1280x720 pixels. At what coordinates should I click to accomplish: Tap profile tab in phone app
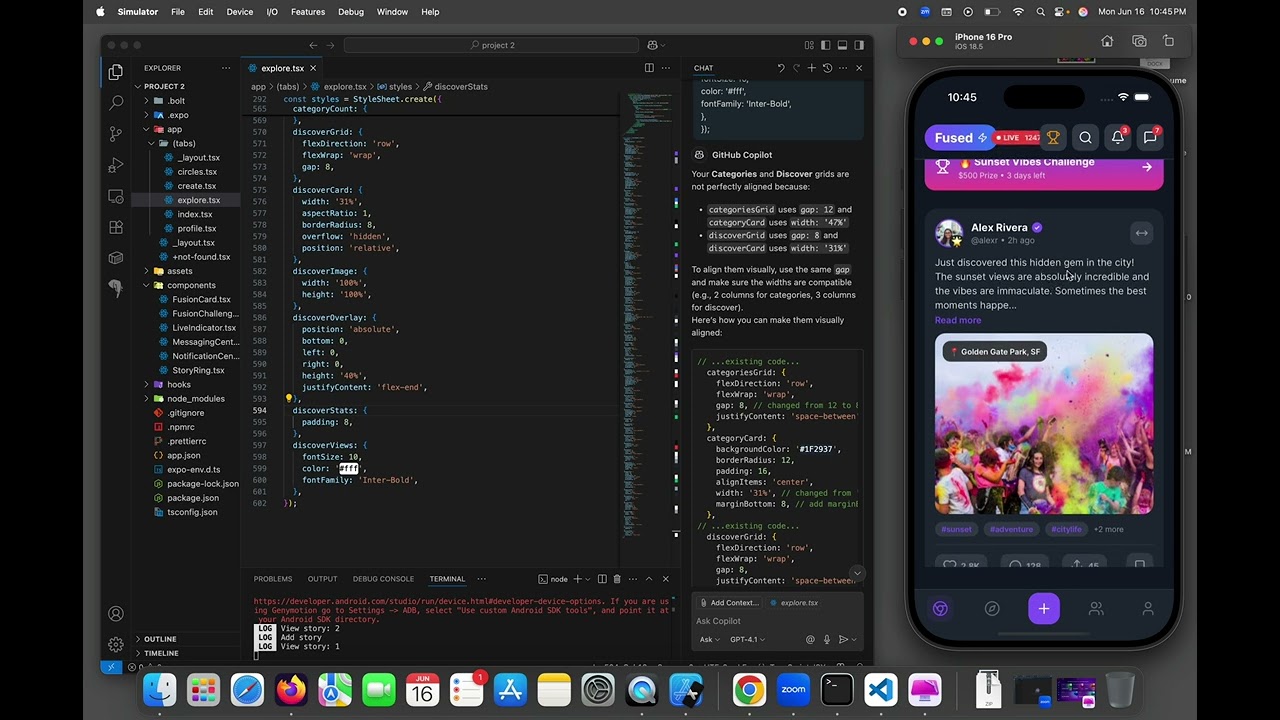tap(1148, 608)
